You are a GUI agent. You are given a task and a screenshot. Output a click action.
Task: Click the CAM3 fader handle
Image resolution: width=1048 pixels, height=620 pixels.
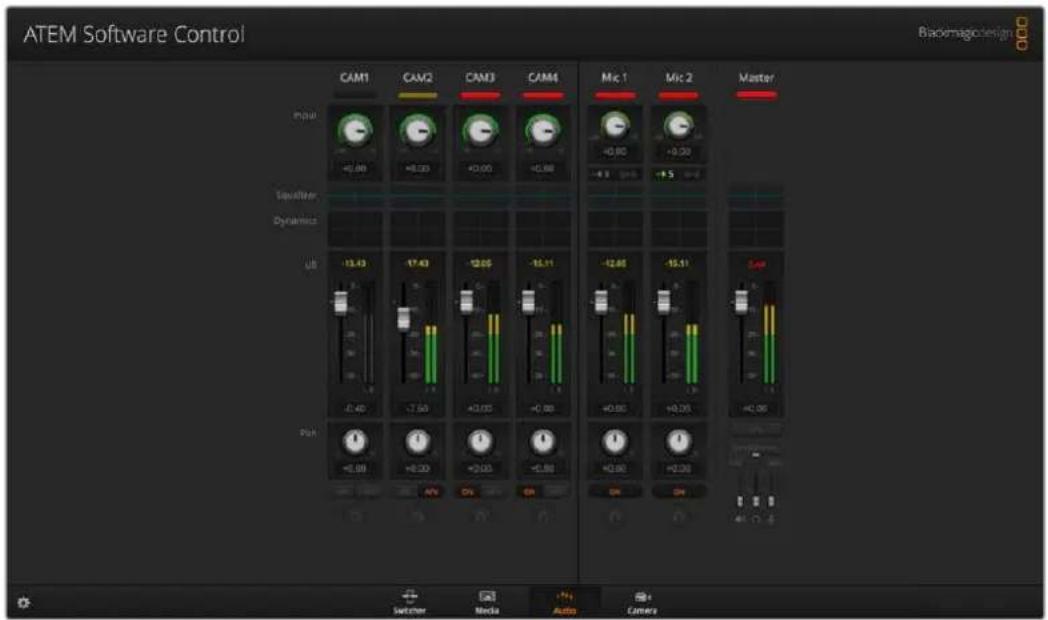point(467,302)
